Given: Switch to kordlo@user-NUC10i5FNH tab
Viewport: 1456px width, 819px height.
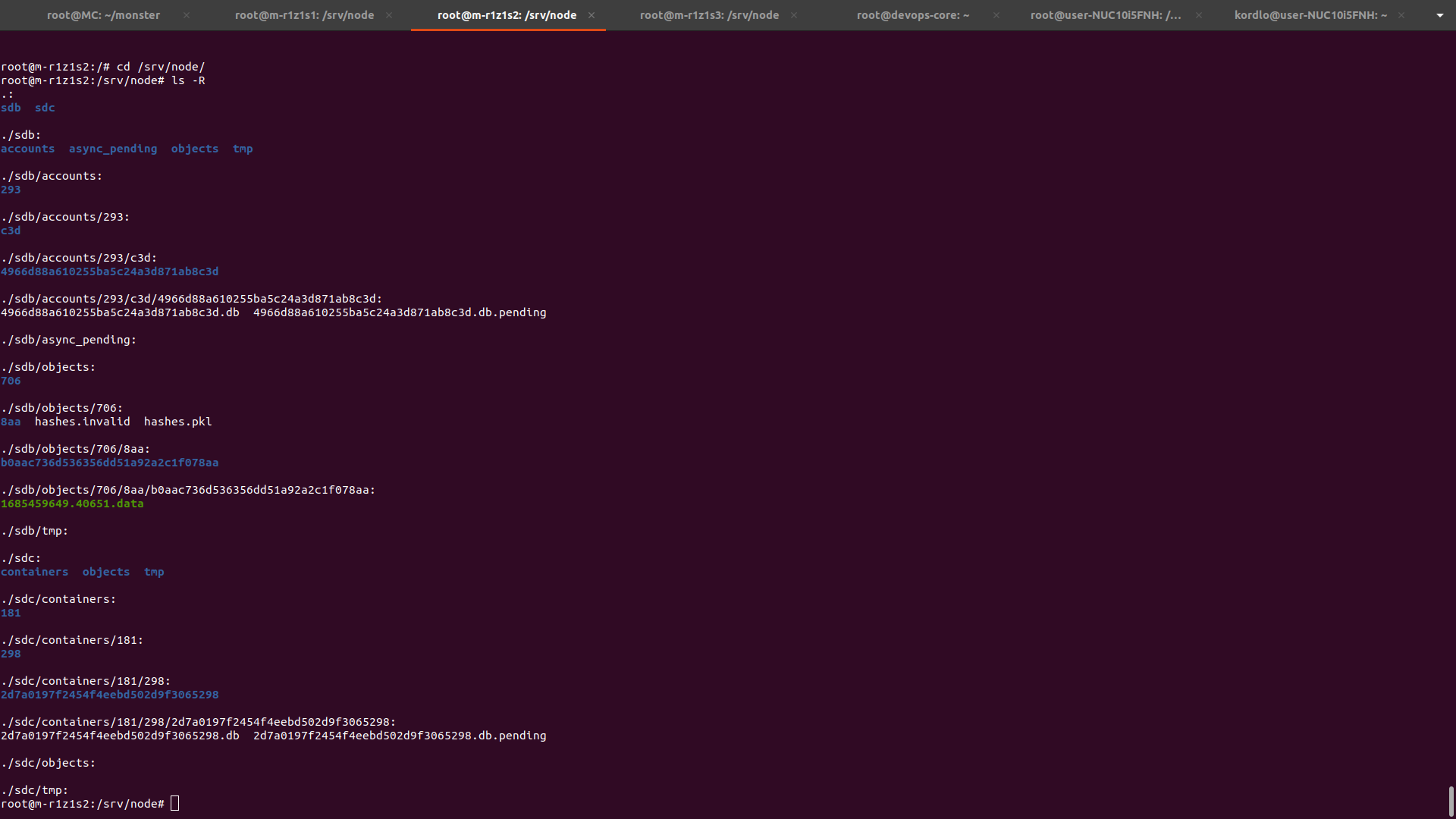Looking at the screenshot, I should [x=1310, y=15].
